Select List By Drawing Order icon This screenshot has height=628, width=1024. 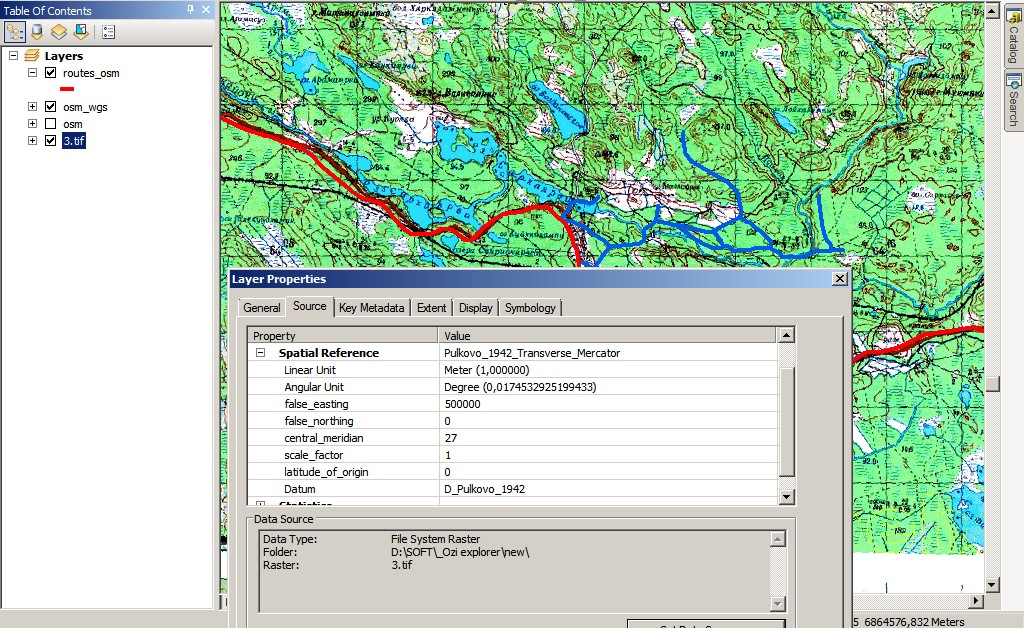[x=15, y=31]
